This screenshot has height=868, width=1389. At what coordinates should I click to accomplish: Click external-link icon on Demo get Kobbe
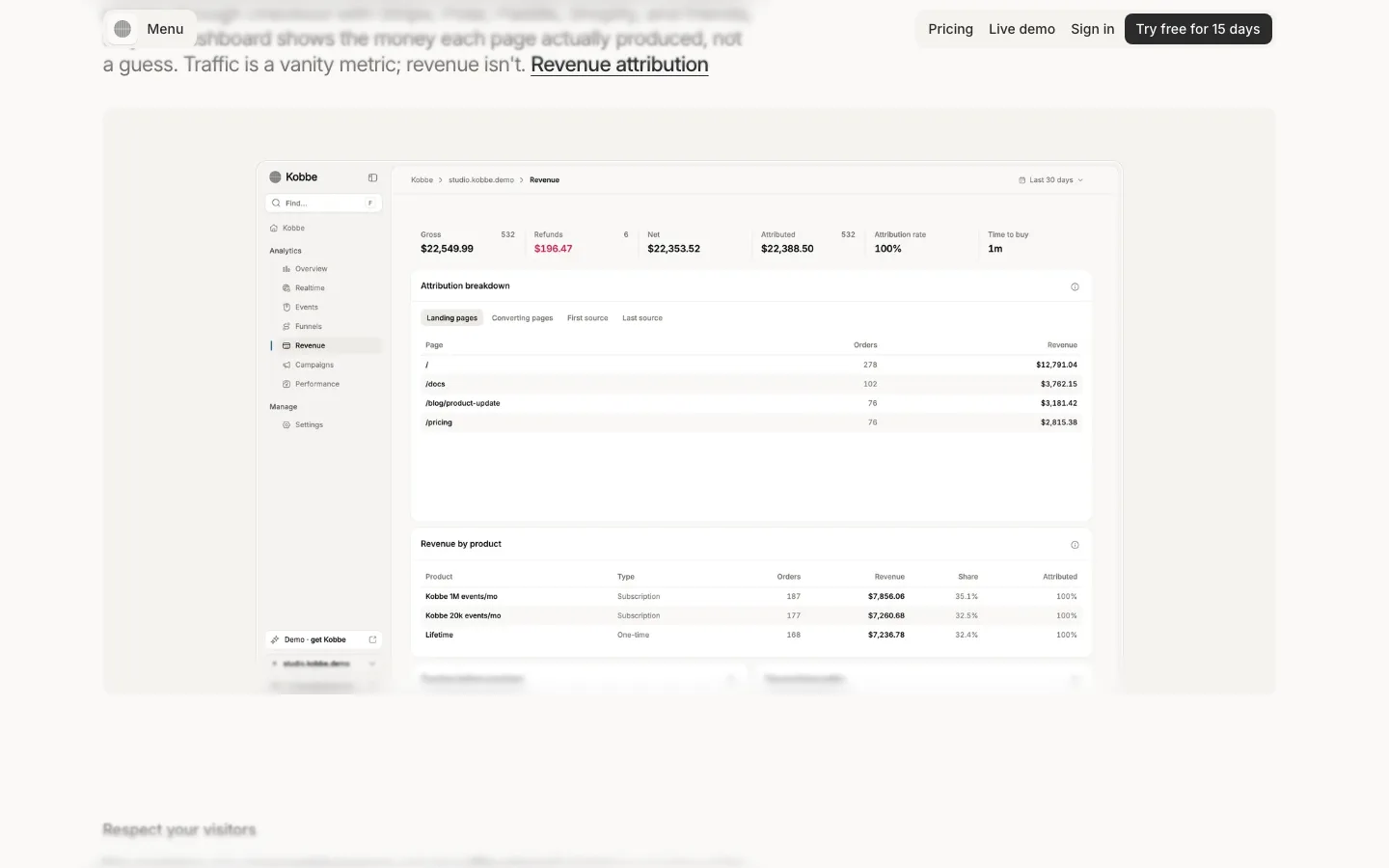click(372, 639)
